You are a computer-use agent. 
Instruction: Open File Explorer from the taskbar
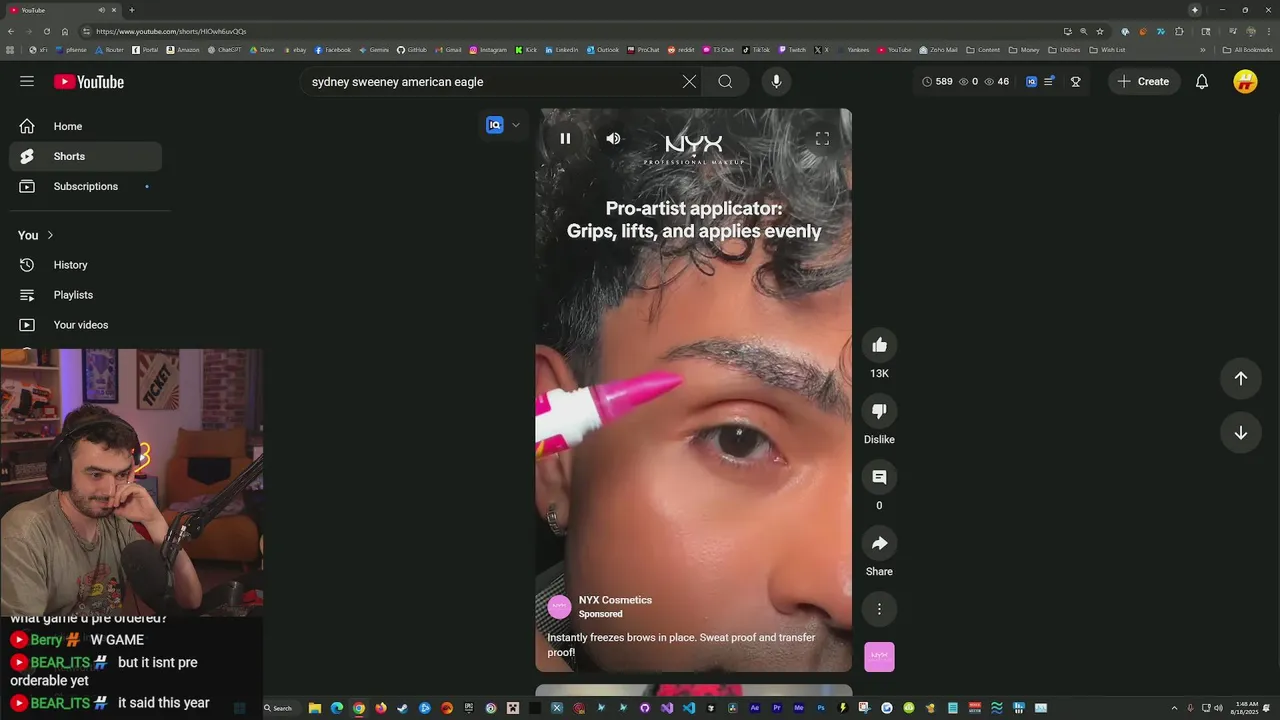coord(315,708)
